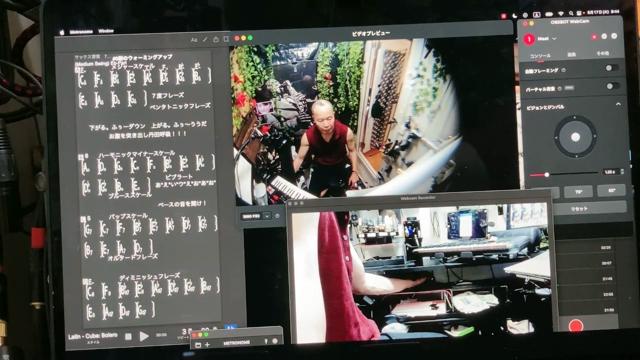Viewport: 640px width, 360px height.
Task: Click the play button in the chord chart app
Action: [x=144, y=336]
